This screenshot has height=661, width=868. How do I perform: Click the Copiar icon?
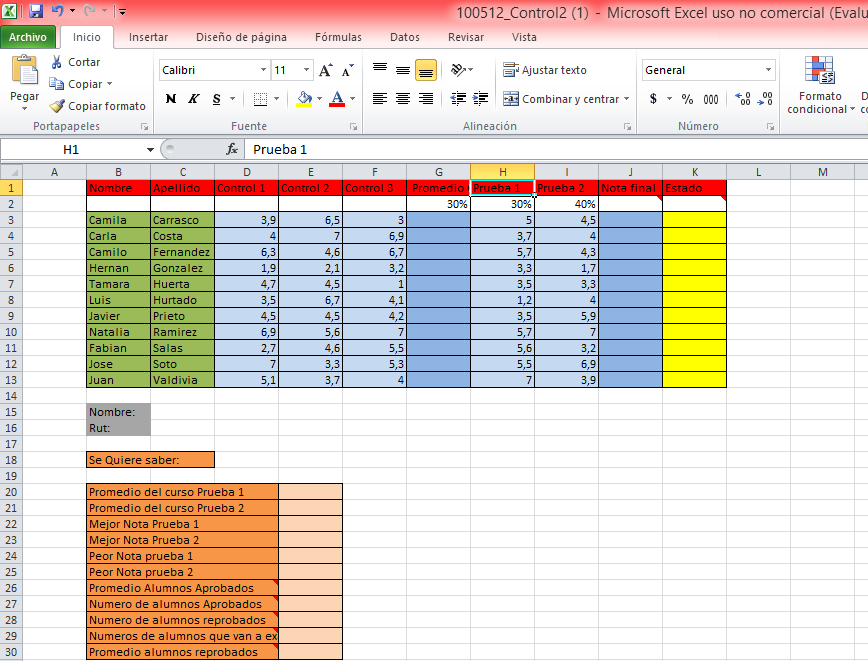tap(56, 84)
